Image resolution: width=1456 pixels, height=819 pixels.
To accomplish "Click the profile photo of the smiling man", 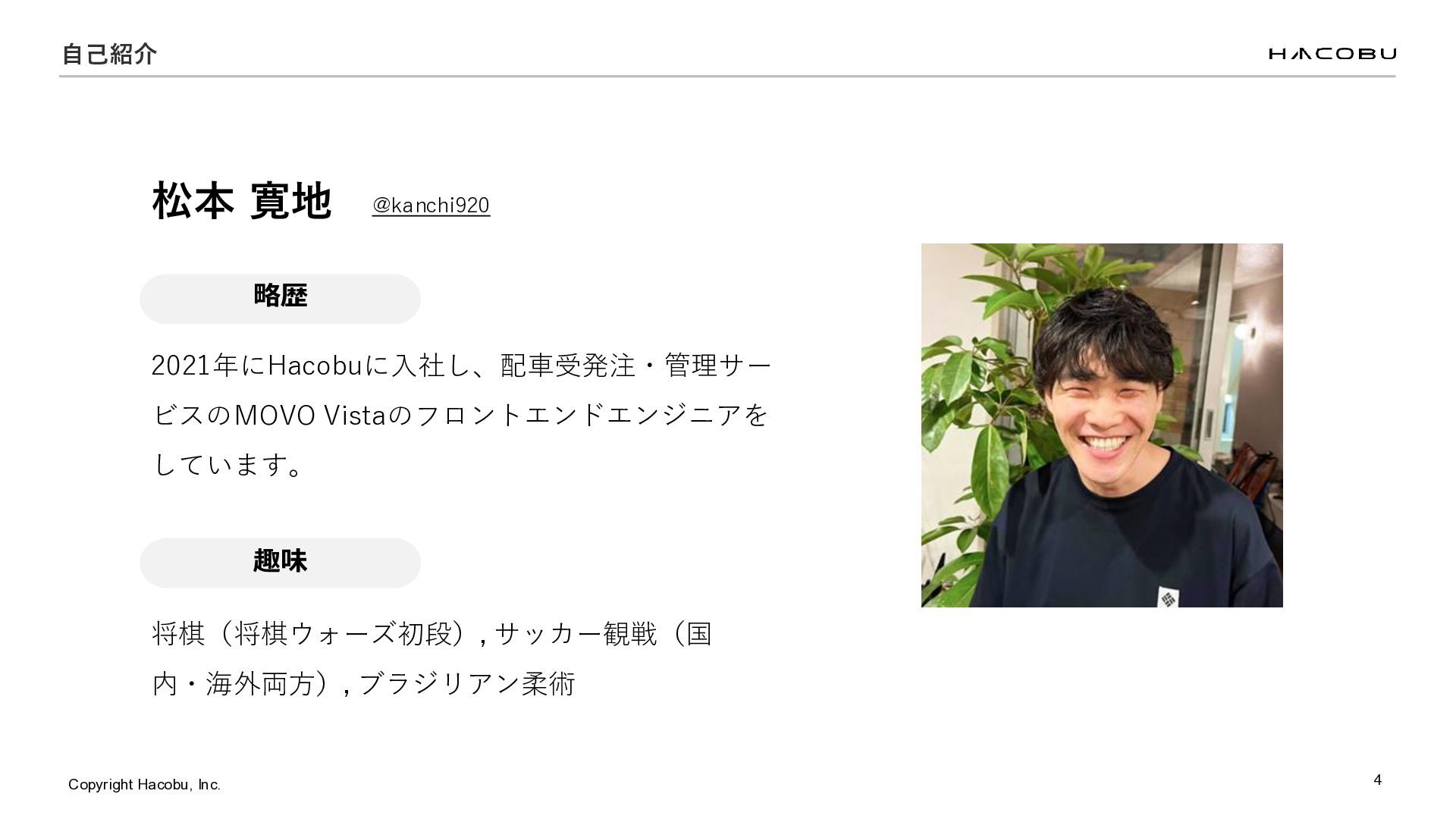I will (x=1102, y=425).
